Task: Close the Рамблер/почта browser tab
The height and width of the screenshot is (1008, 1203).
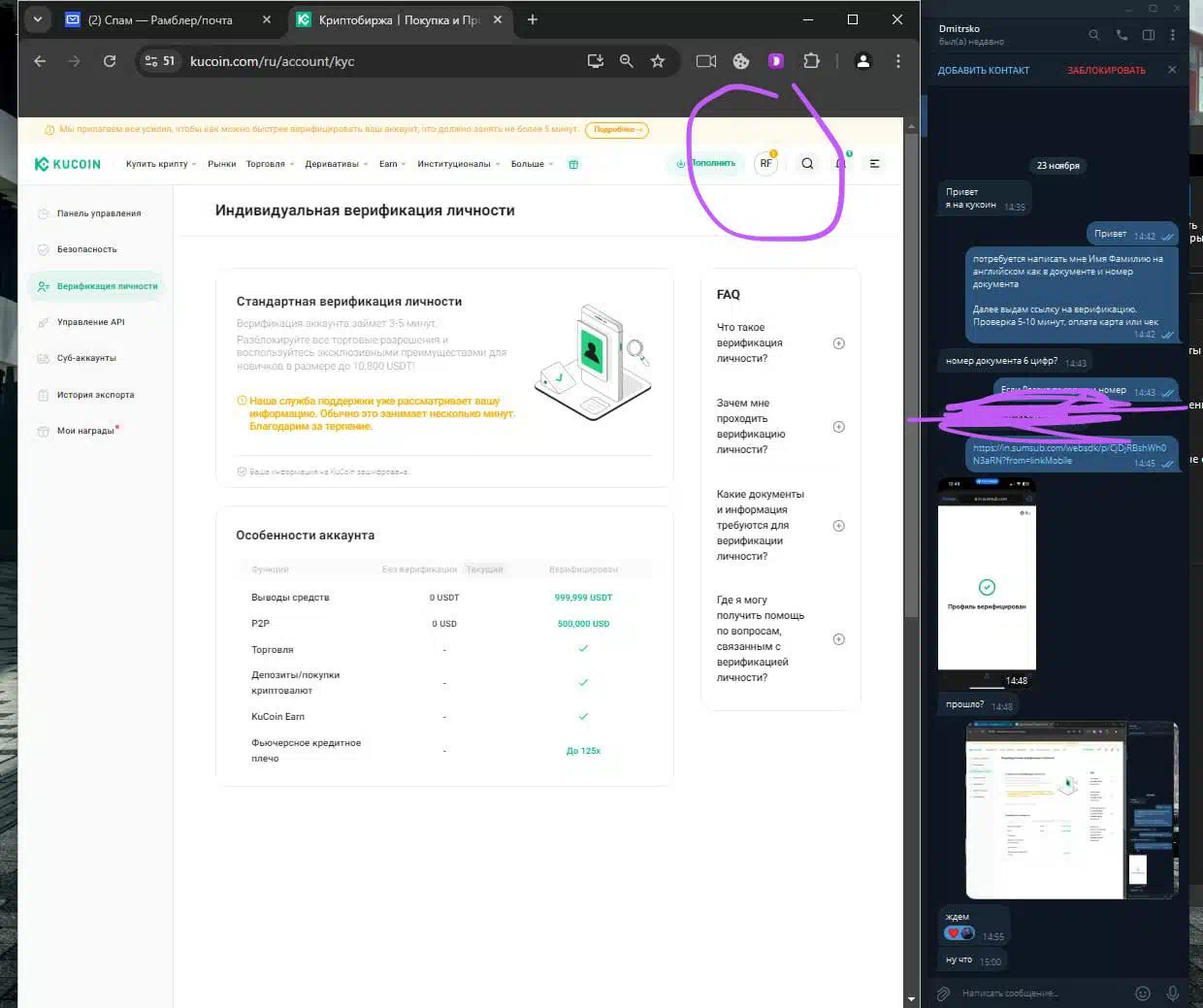Action: (x=267, y=19)
